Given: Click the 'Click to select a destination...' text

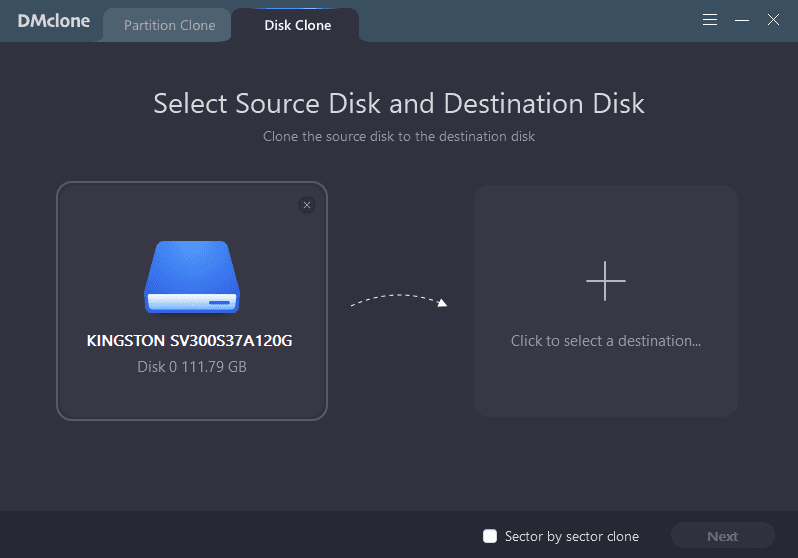Looking at the screenshot, I should tap(605, 341).
